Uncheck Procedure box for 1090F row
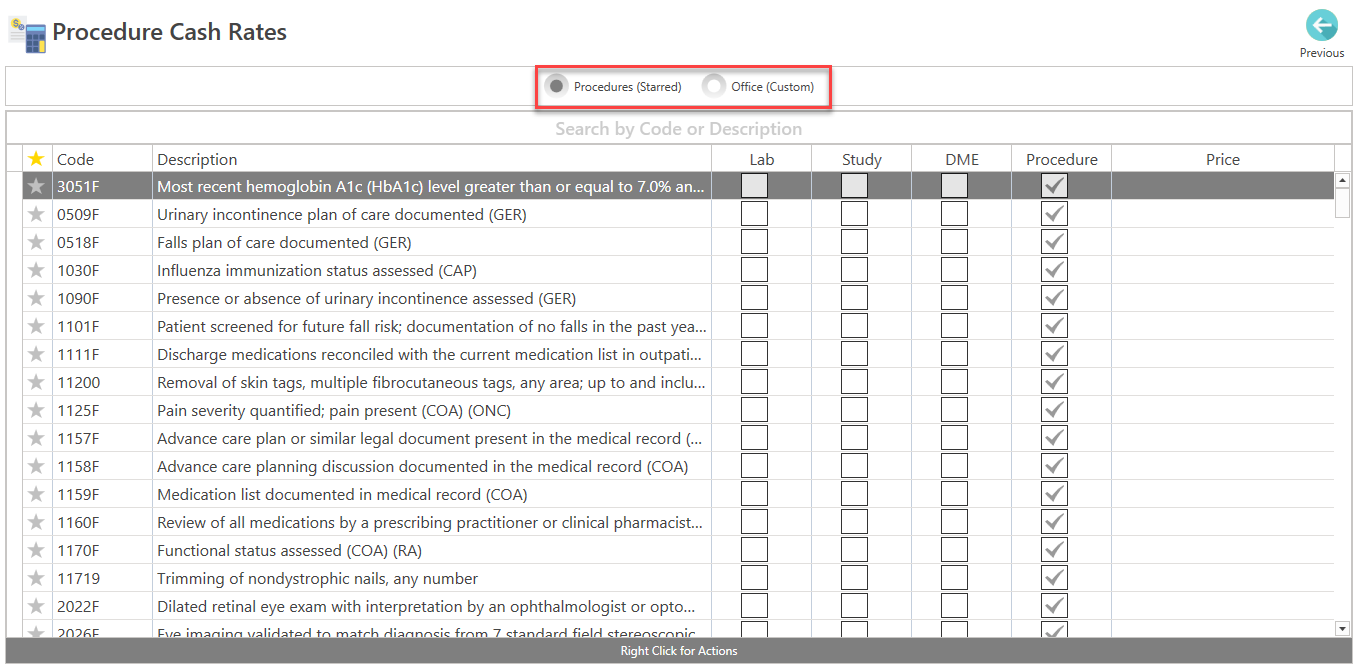The height and width of the screenshot is (666, 1357). pos(1054,298)
